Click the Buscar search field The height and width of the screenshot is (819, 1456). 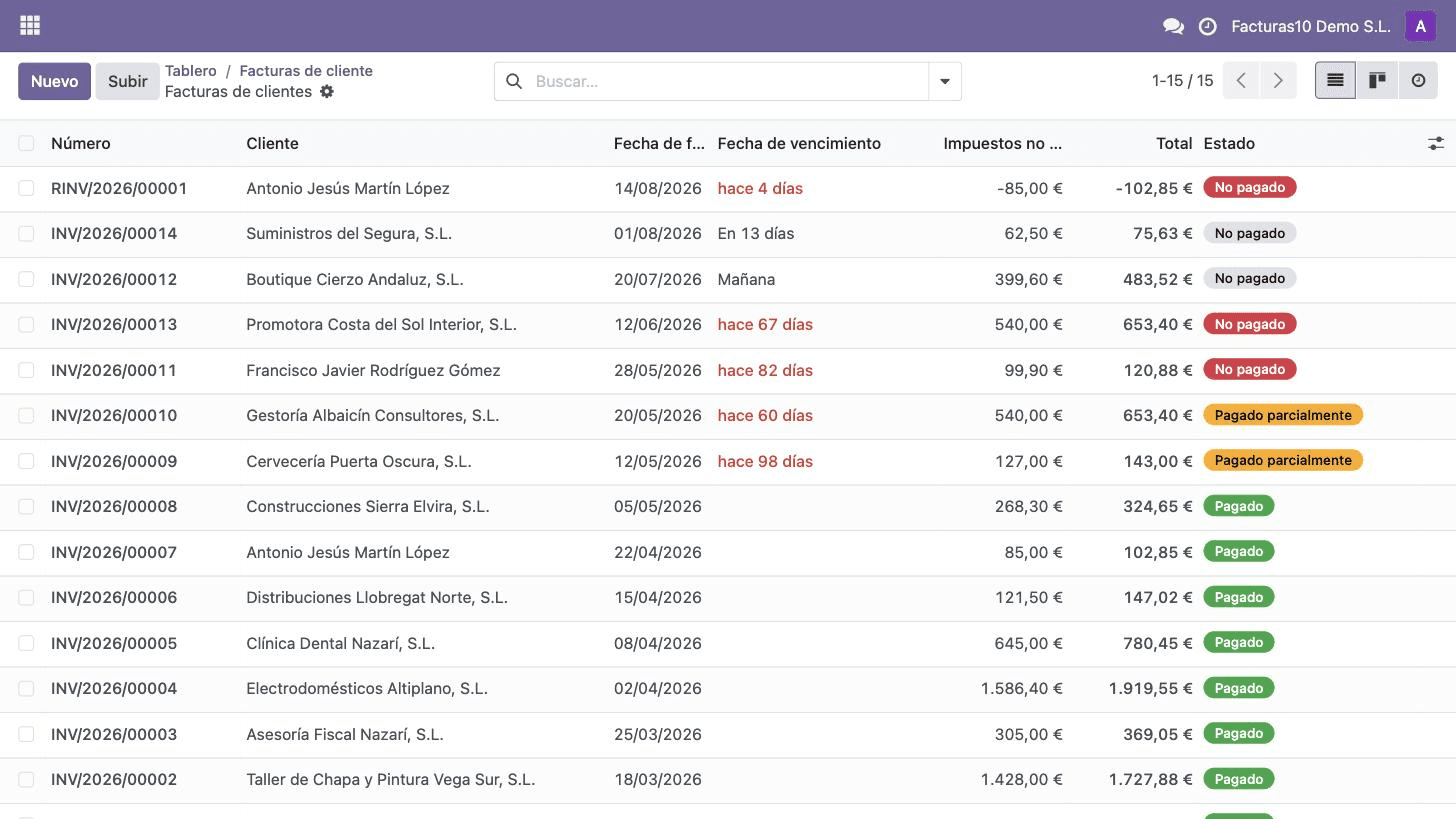click(x=728, y=81)
